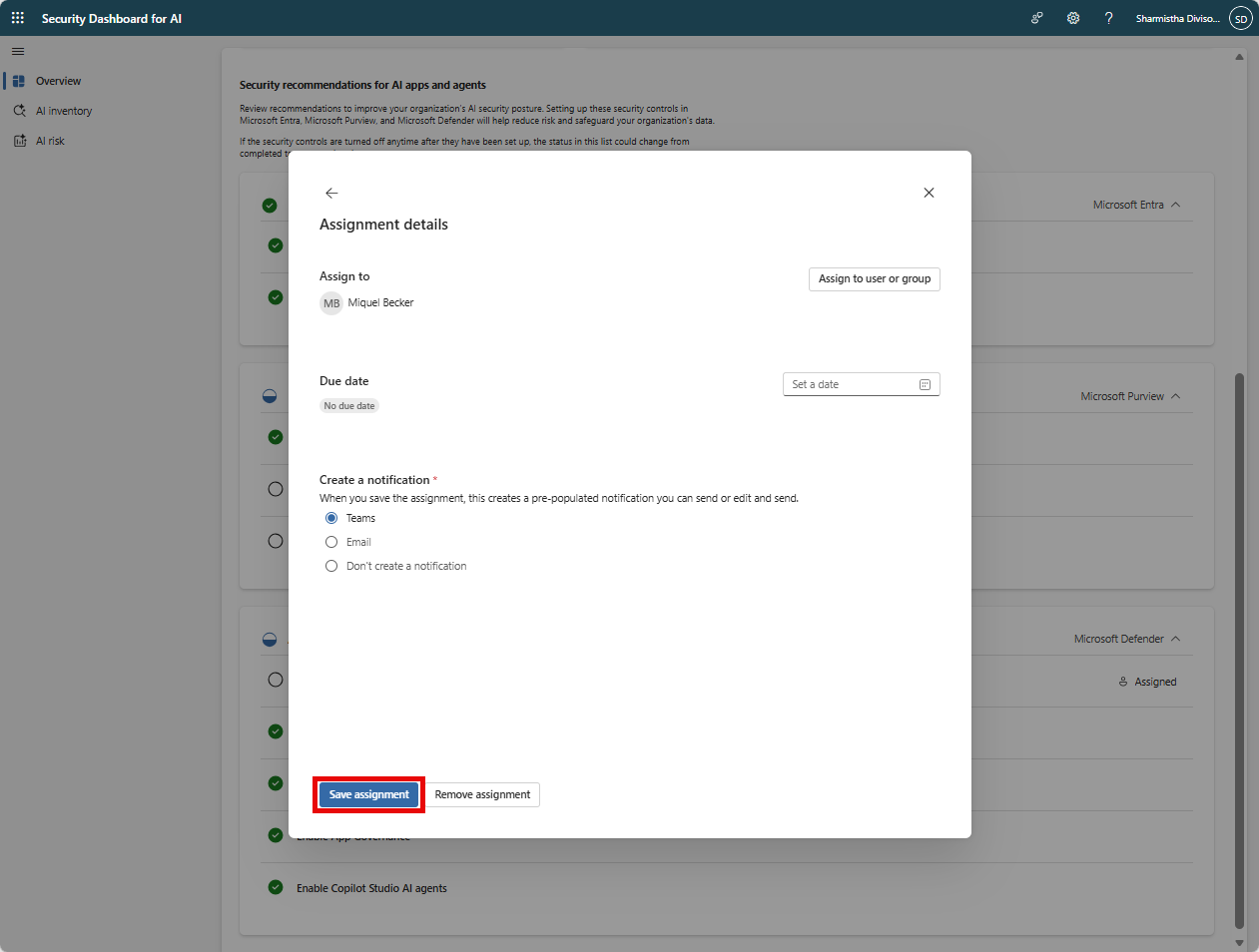Open the calendar icon in date field
This screenshot has width=1259, height=952.
925,384
